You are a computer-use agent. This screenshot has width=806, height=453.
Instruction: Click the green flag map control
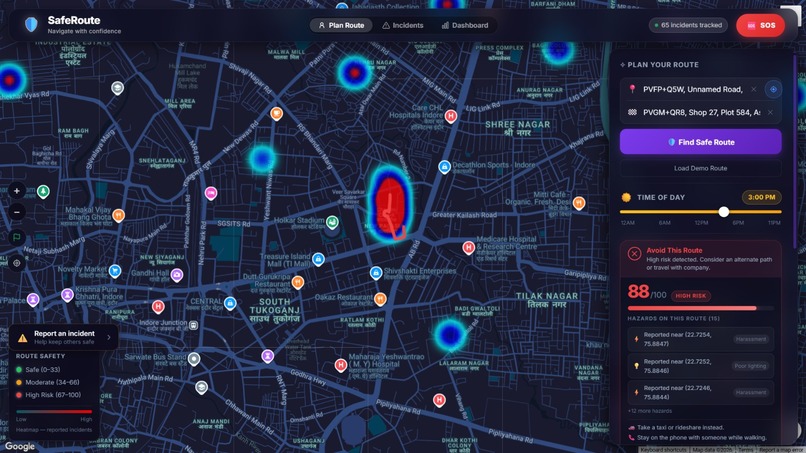point(17,237)
